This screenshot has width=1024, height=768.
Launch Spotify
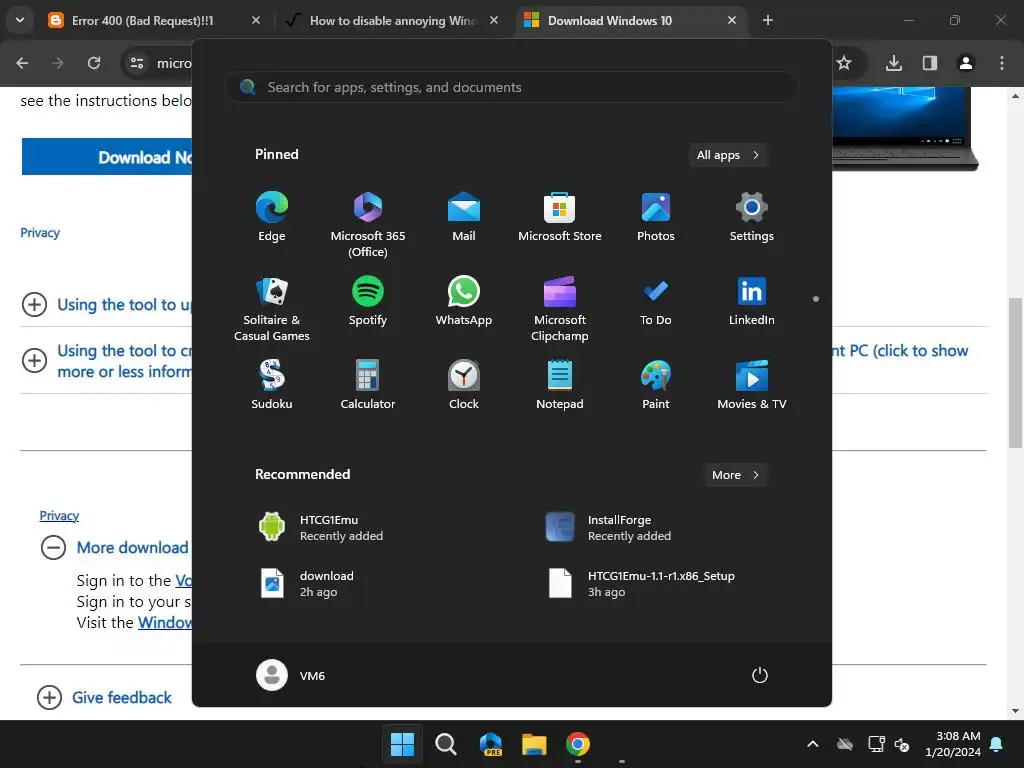(368, 301)
